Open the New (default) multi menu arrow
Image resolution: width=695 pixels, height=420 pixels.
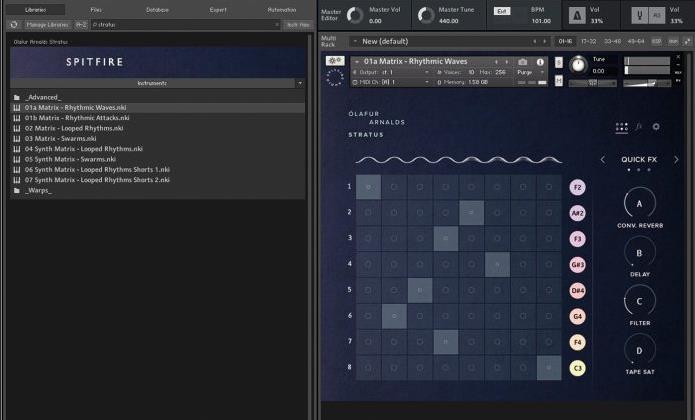coord(355,41)
